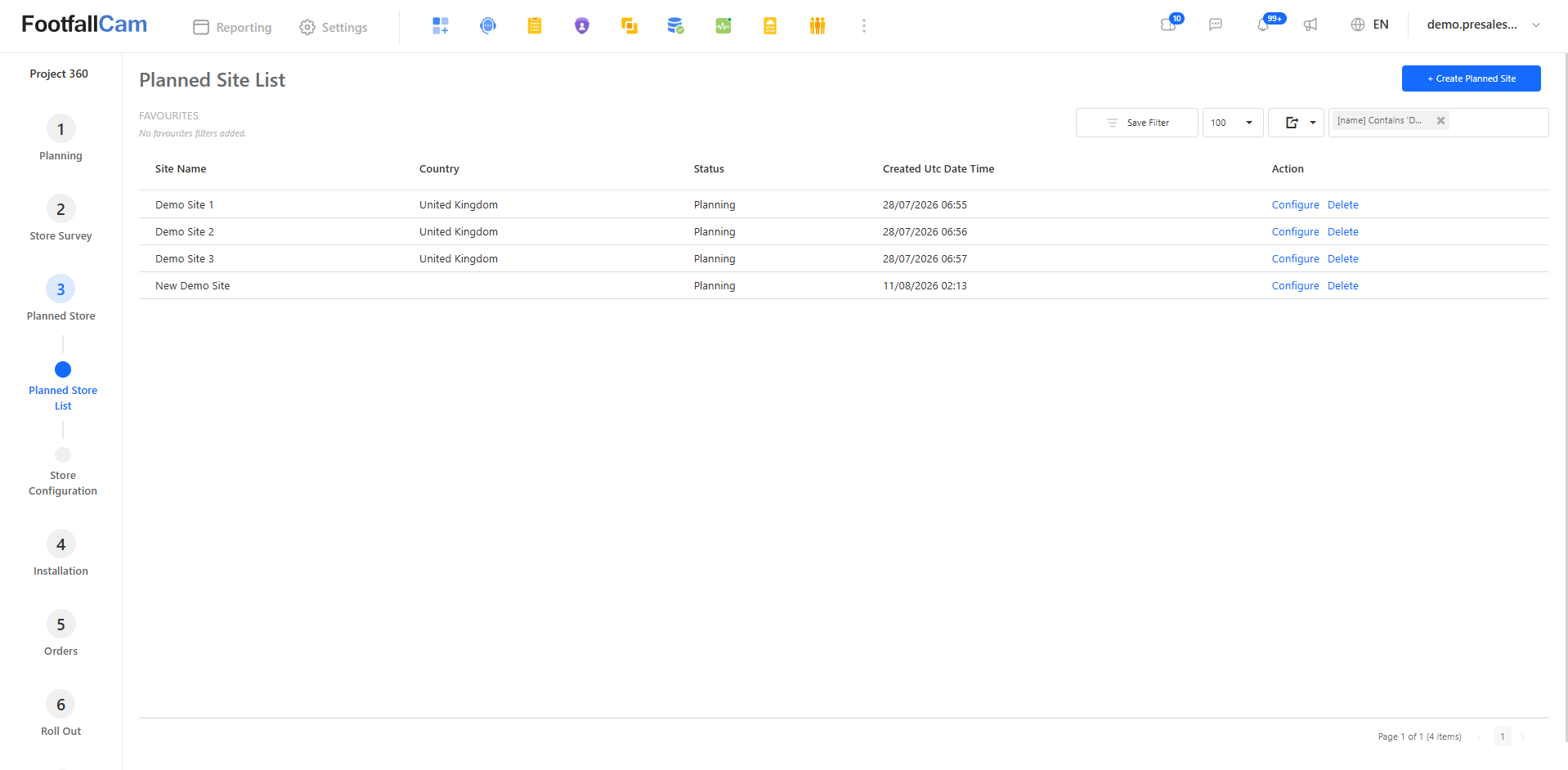Click the export icon

pos(1292,123)
